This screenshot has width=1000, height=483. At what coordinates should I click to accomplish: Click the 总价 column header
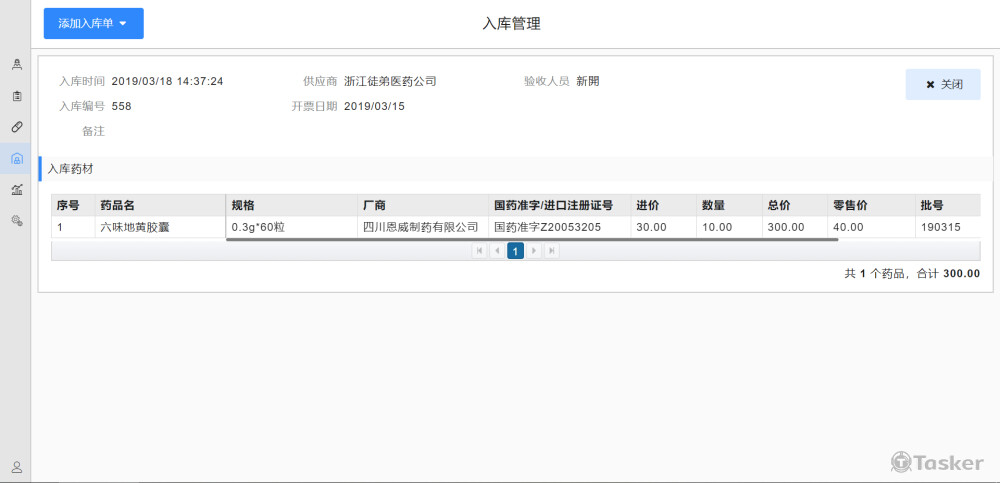click(x=795, y=205)
